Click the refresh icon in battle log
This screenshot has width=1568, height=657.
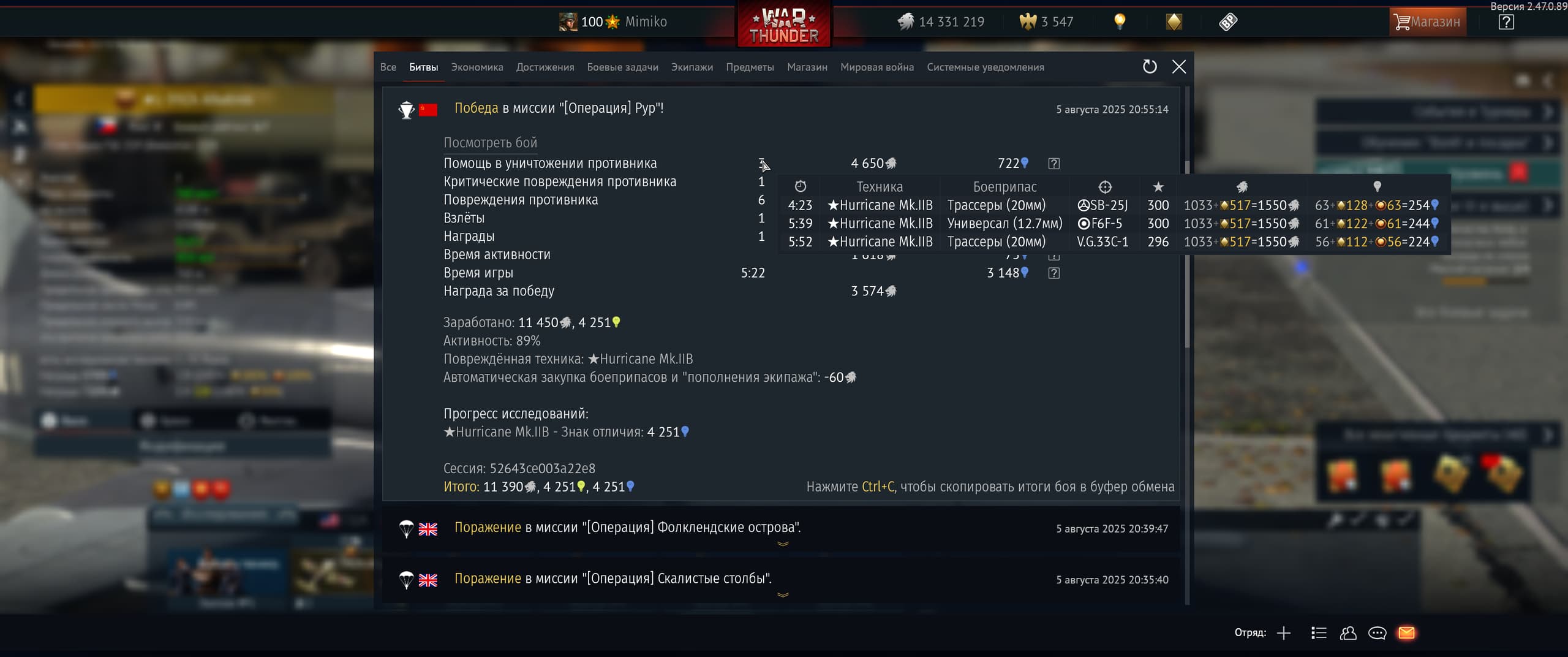(1150, 67)
